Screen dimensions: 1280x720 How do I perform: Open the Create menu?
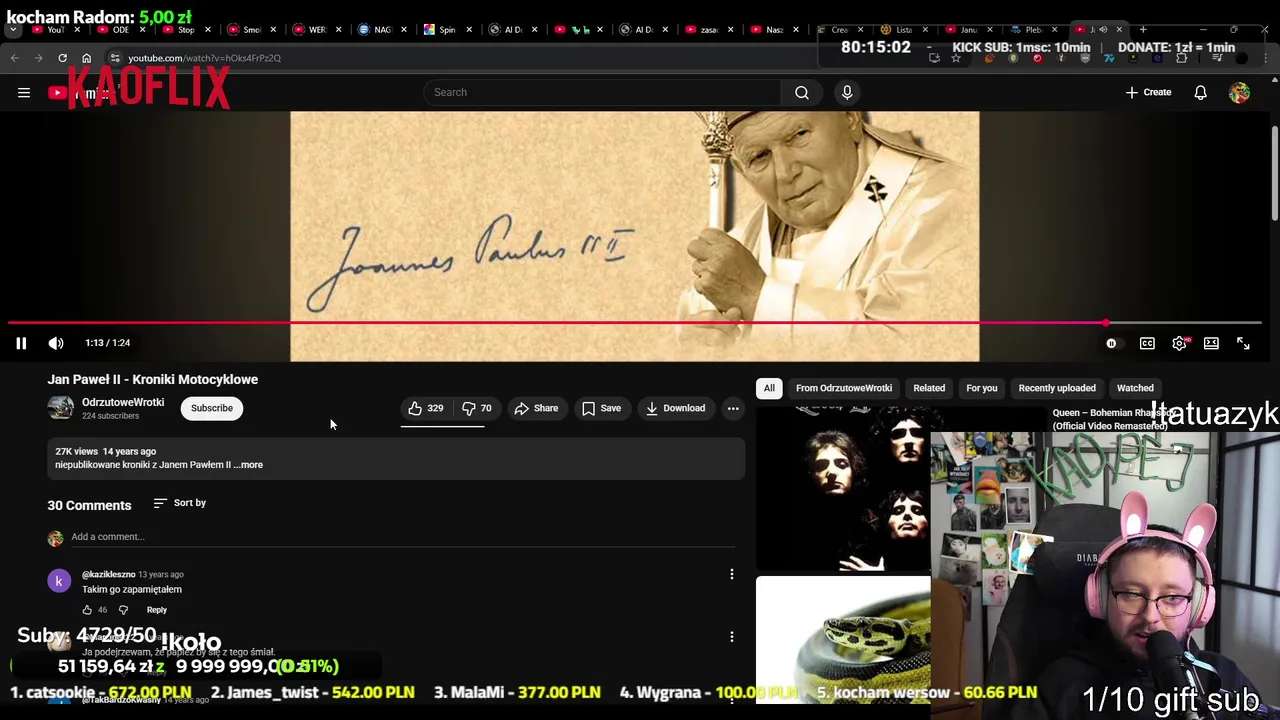tap(1148, 92)
